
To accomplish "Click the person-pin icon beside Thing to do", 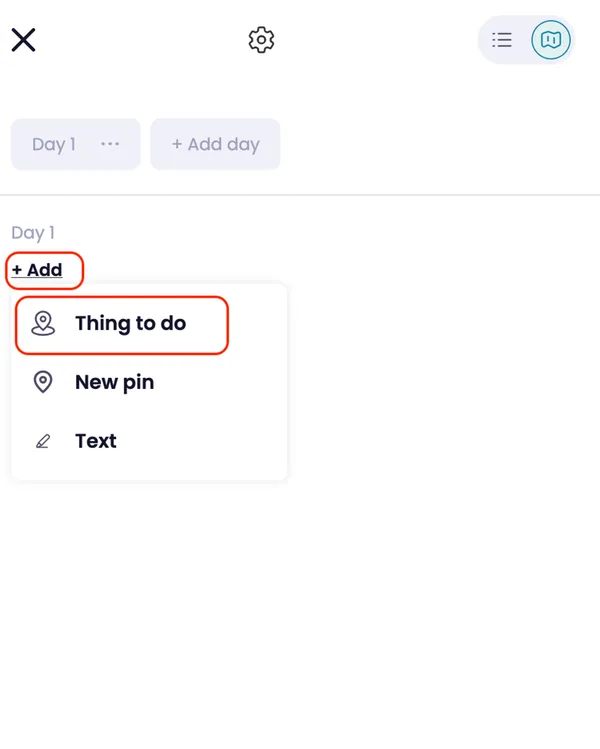I will 43,324.
